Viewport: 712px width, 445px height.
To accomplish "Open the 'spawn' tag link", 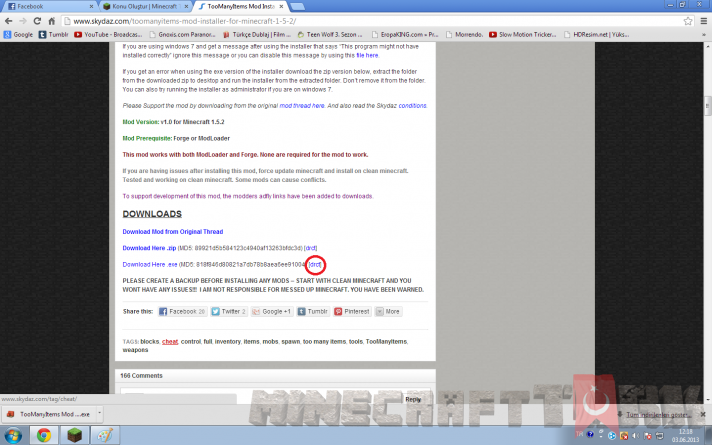I will [291, 341].
